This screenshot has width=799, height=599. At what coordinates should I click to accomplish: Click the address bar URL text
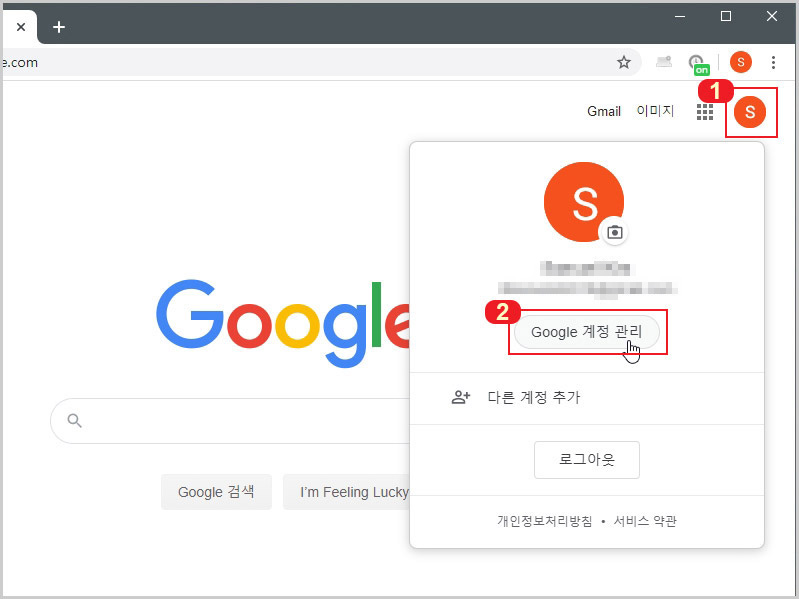[19, 63]
